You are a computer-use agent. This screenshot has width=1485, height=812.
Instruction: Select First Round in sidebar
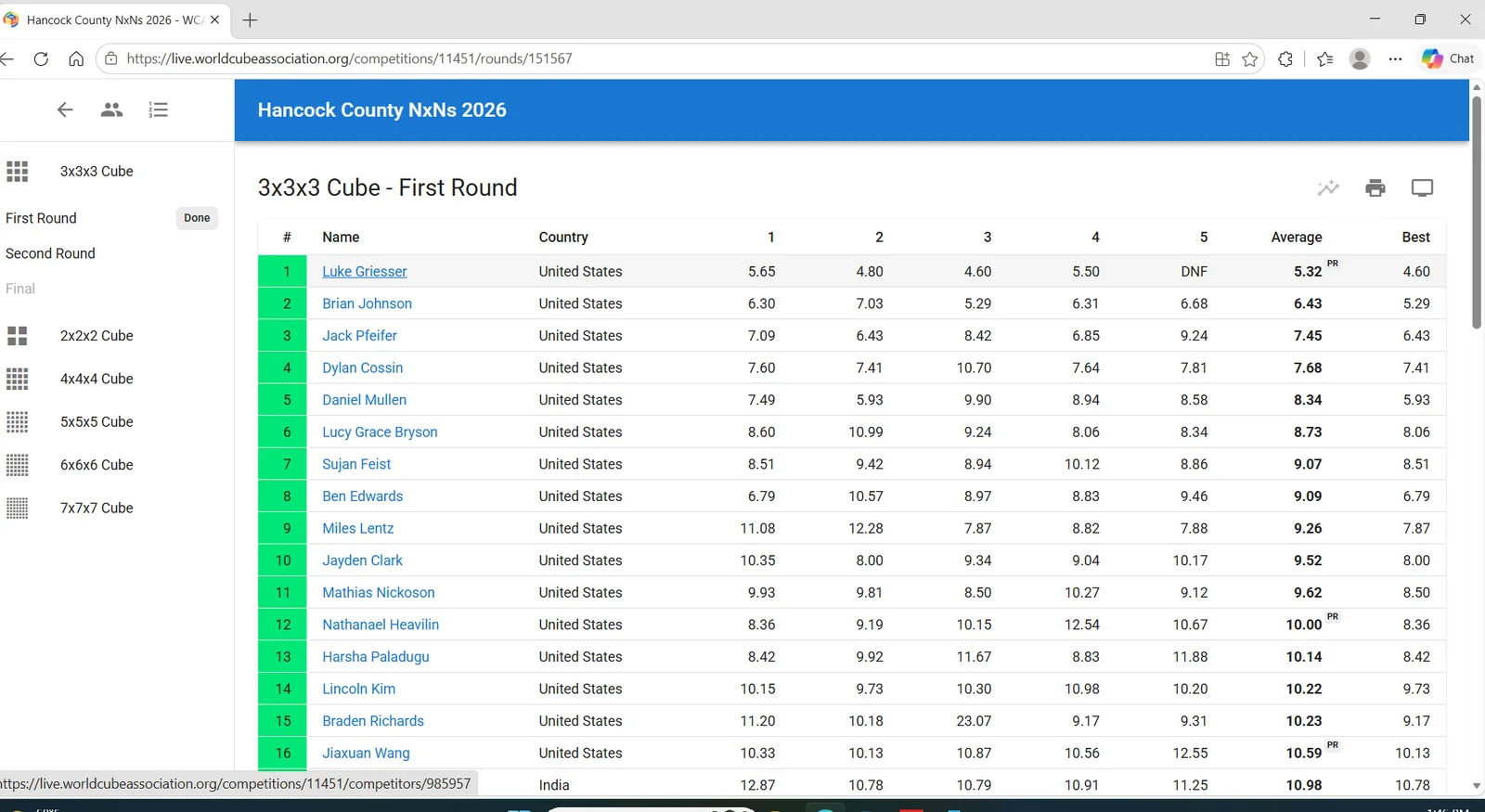[x=41, y=218]
